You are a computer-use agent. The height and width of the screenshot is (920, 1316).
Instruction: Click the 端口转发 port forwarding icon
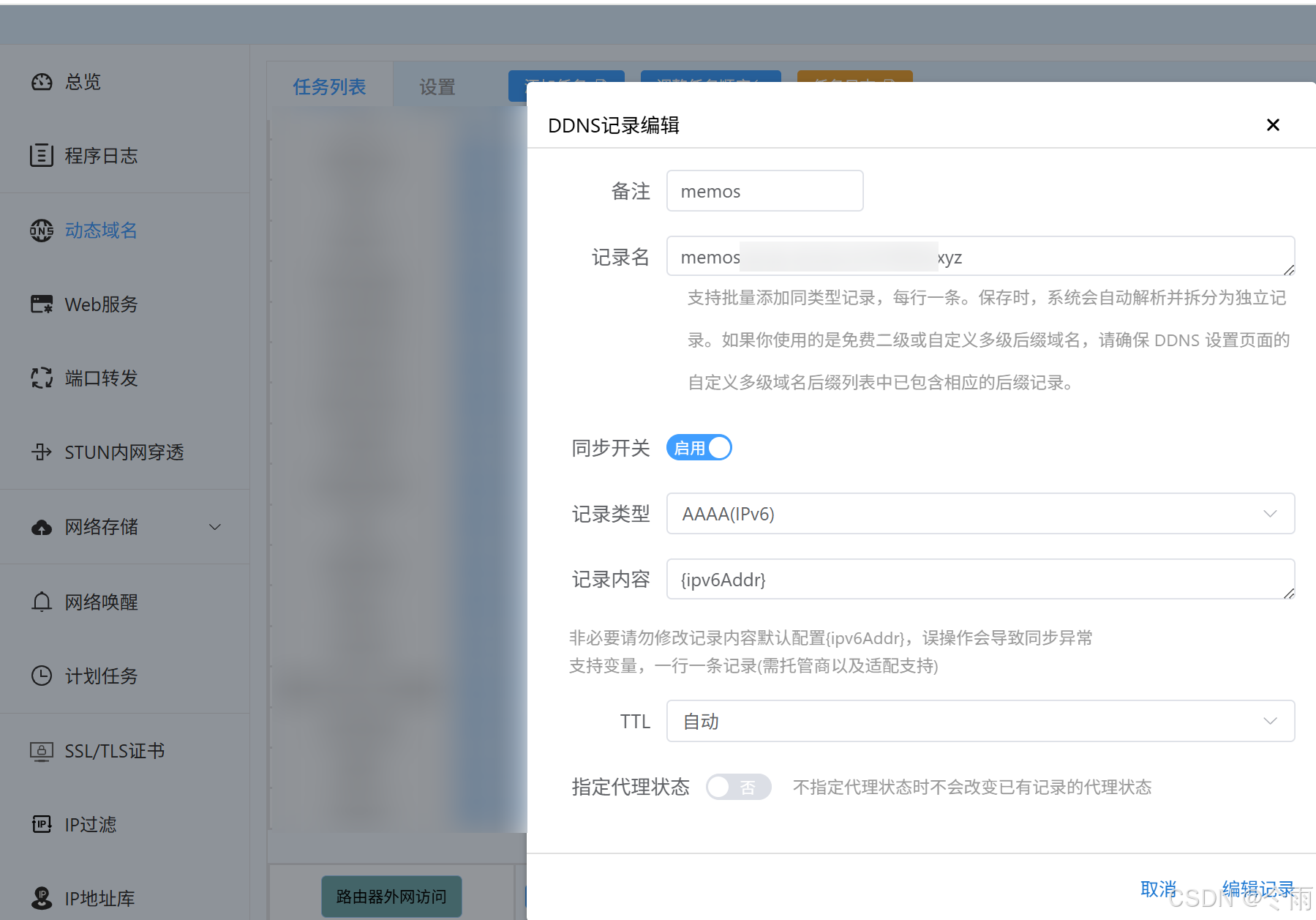point(42,378)
